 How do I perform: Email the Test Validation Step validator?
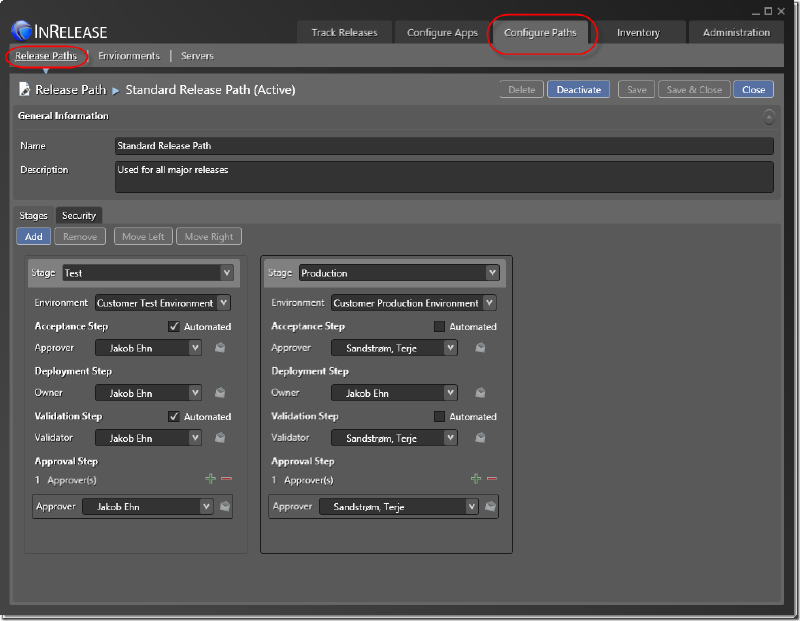[220, 437]
